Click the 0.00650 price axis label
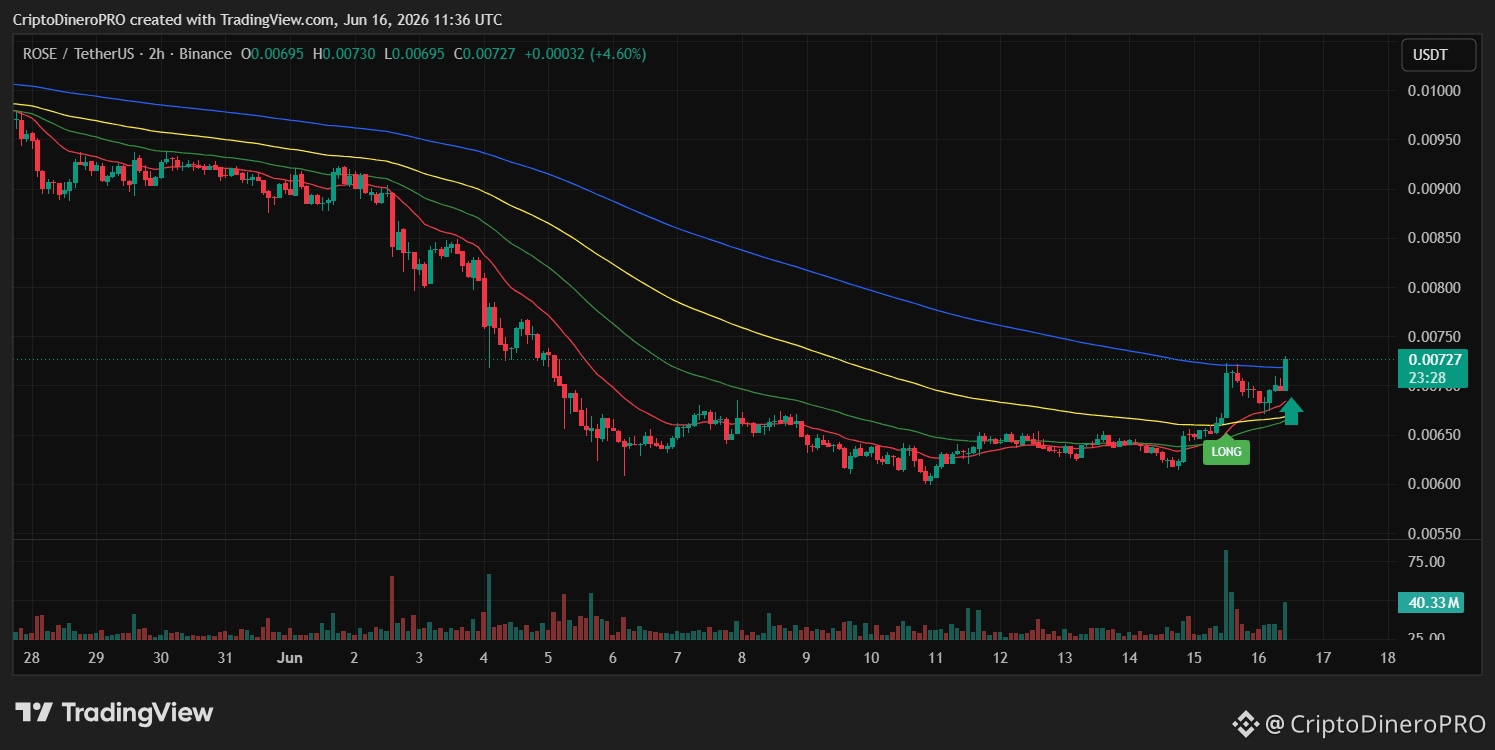1495x750 pixels. coord(1433,435)
